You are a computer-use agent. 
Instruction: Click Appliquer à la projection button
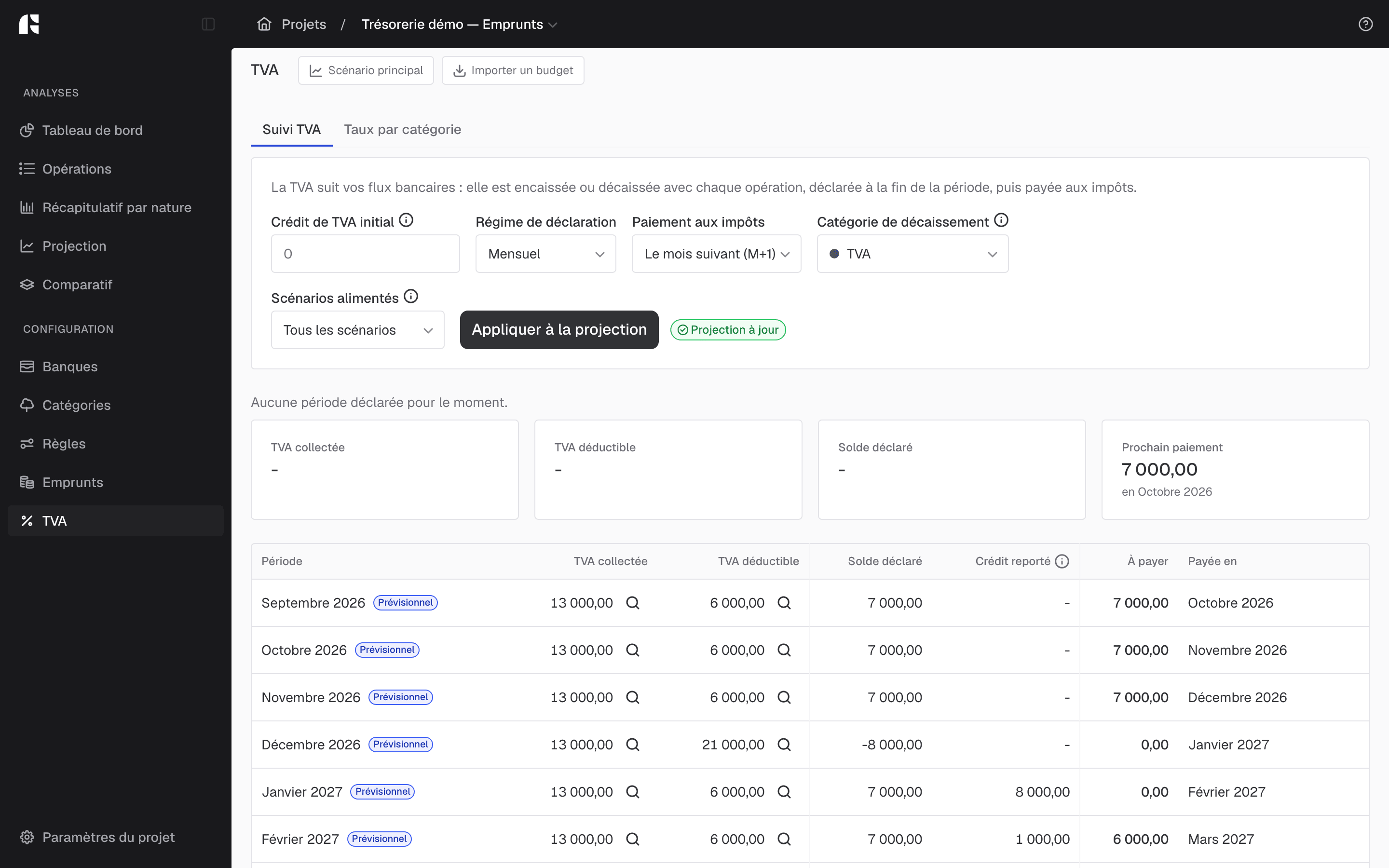pos(559,329)
